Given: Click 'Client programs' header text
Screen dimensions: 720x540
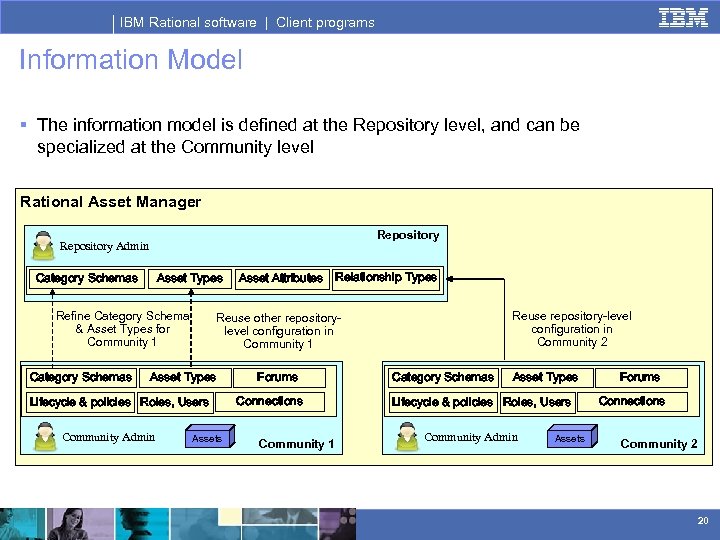Looking at the screenshot, I should [325, 22].
